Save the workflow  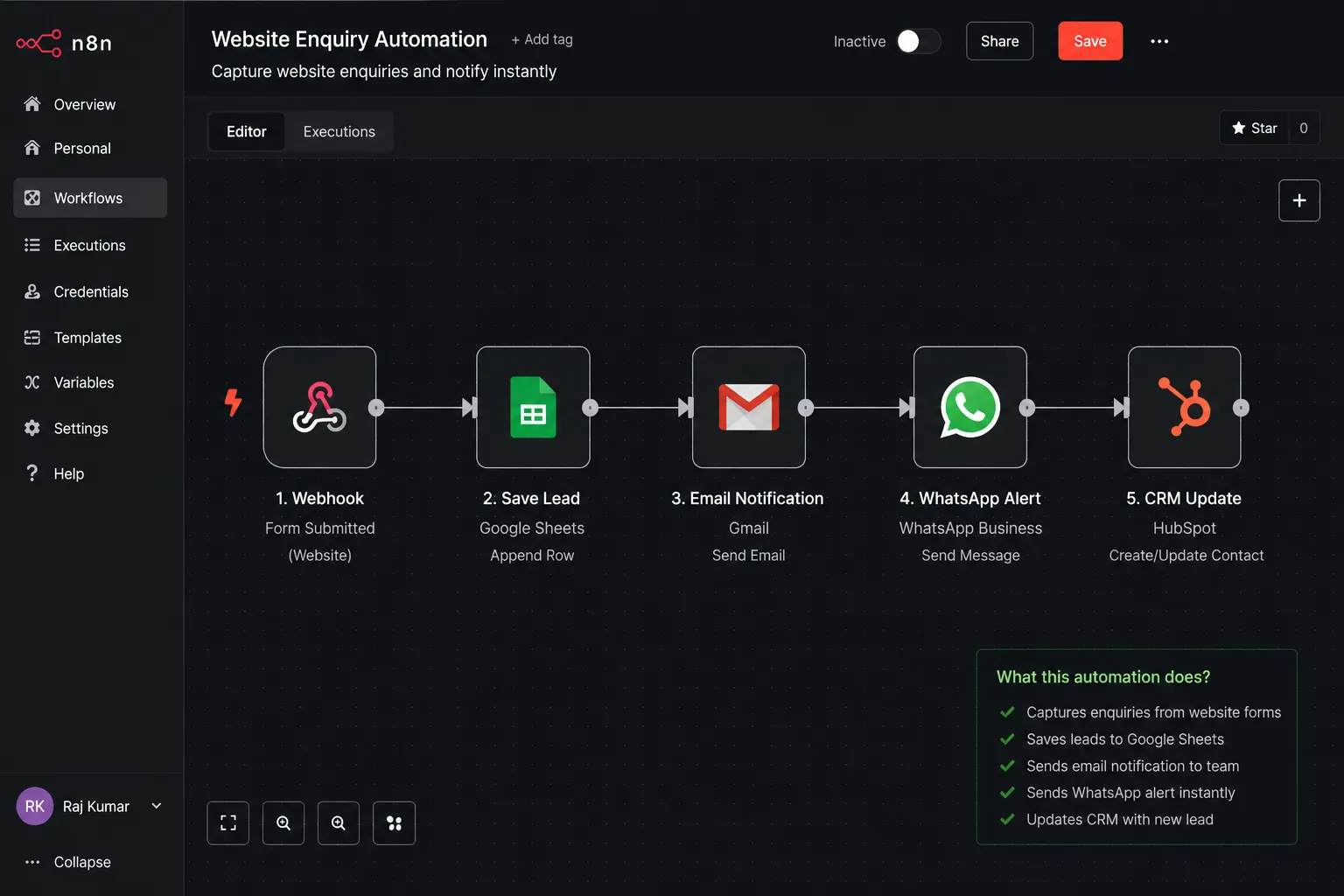click(1090, 41)
